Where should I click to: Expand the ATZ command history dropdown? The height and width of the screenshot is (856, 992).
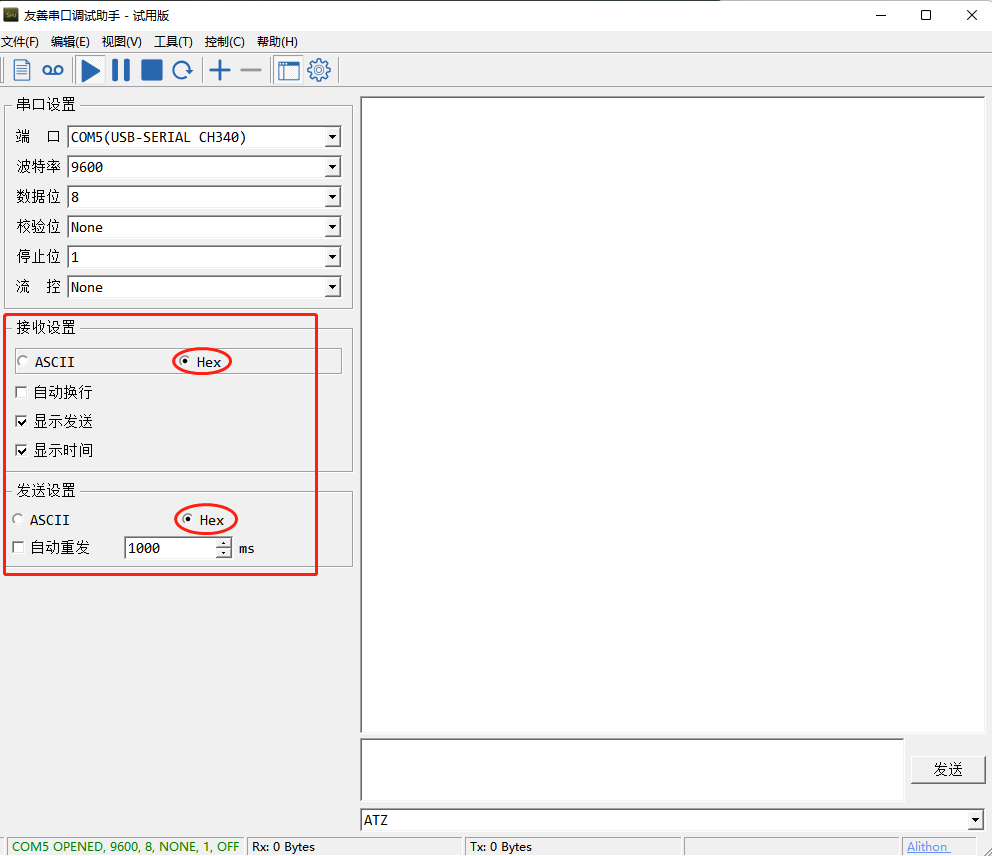tap(975, 821)
